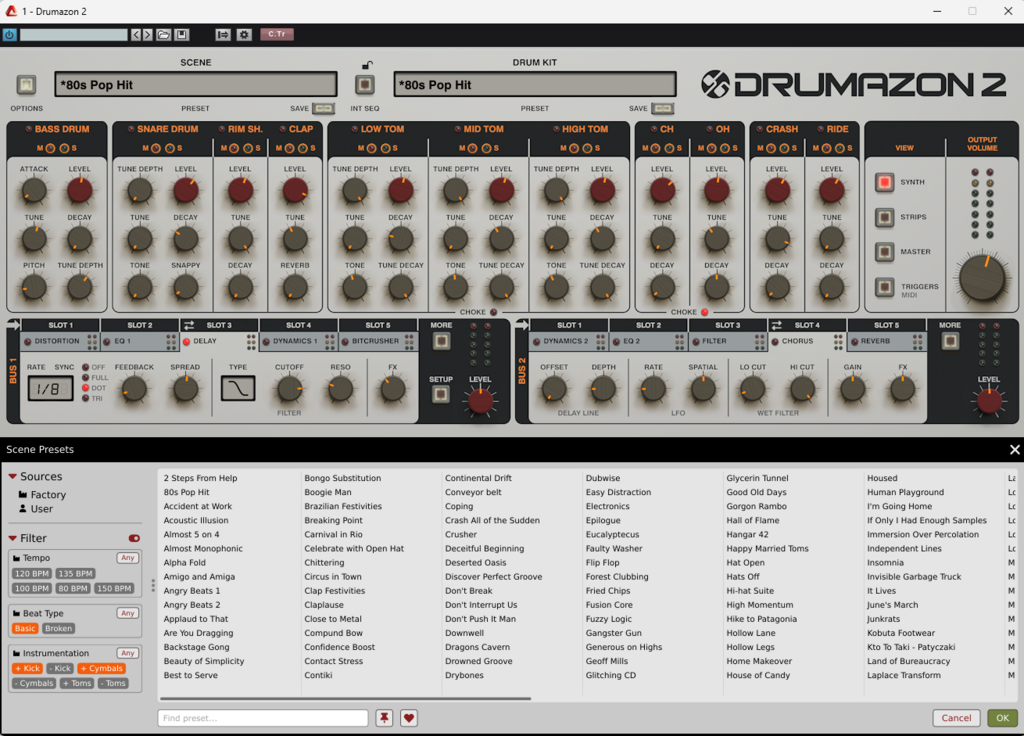Show favorites with the heart icon
This screenshot has height=736, width=1024.
(409, 718)
